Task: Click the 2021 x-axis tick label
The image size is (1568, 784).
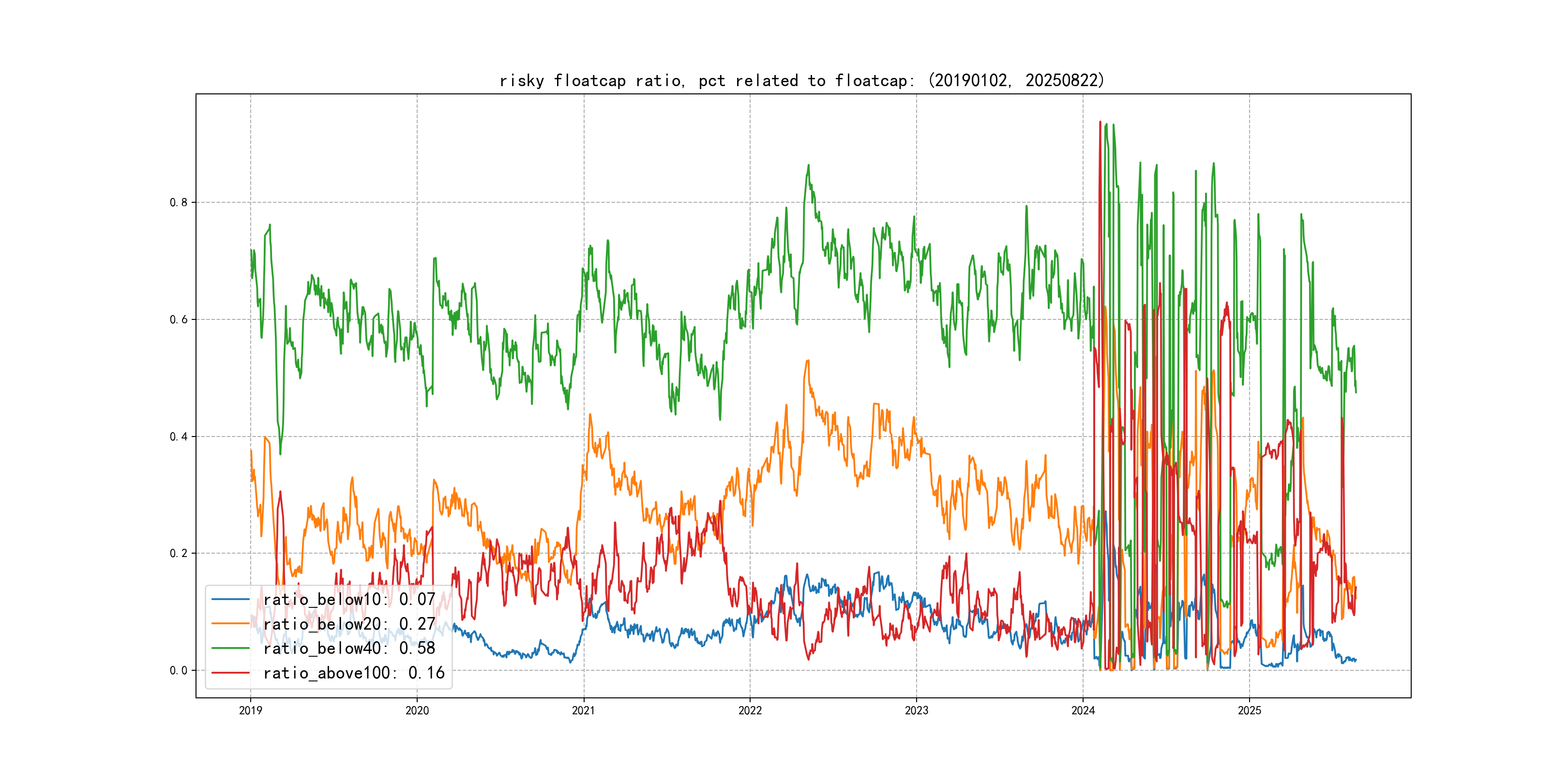Action: (x=584, y=710)
